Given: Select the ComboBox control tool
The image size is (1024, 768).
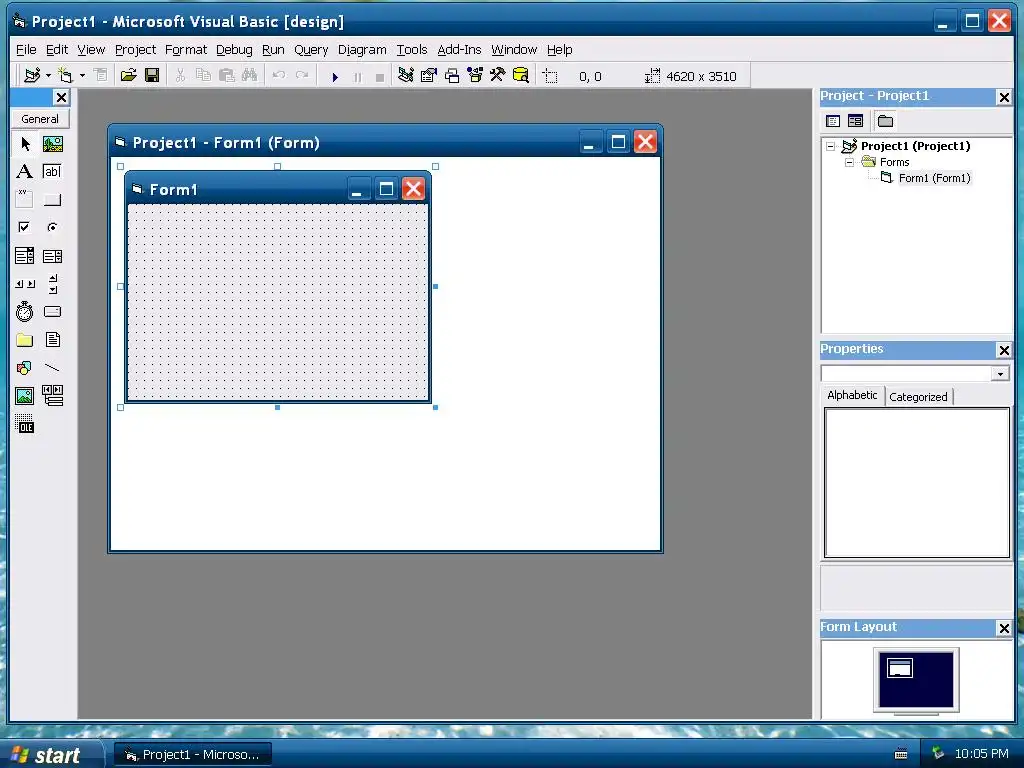Looking at the screenshot, I should 25,256.
